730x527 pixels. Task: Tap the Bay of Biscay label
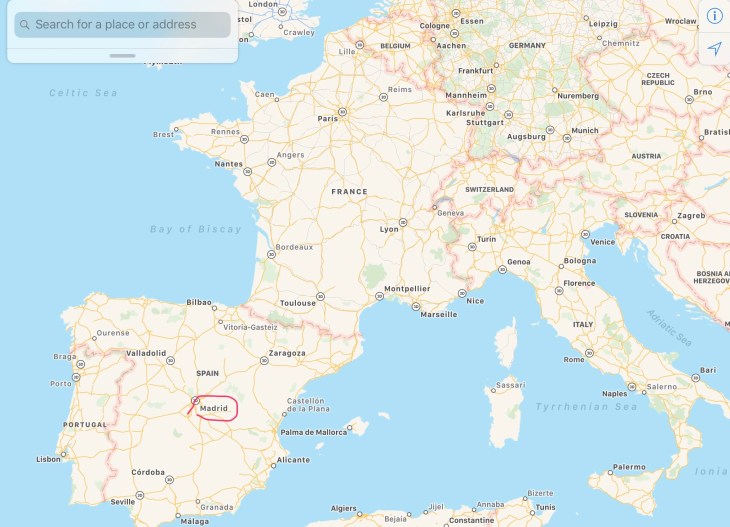(196, 229)
